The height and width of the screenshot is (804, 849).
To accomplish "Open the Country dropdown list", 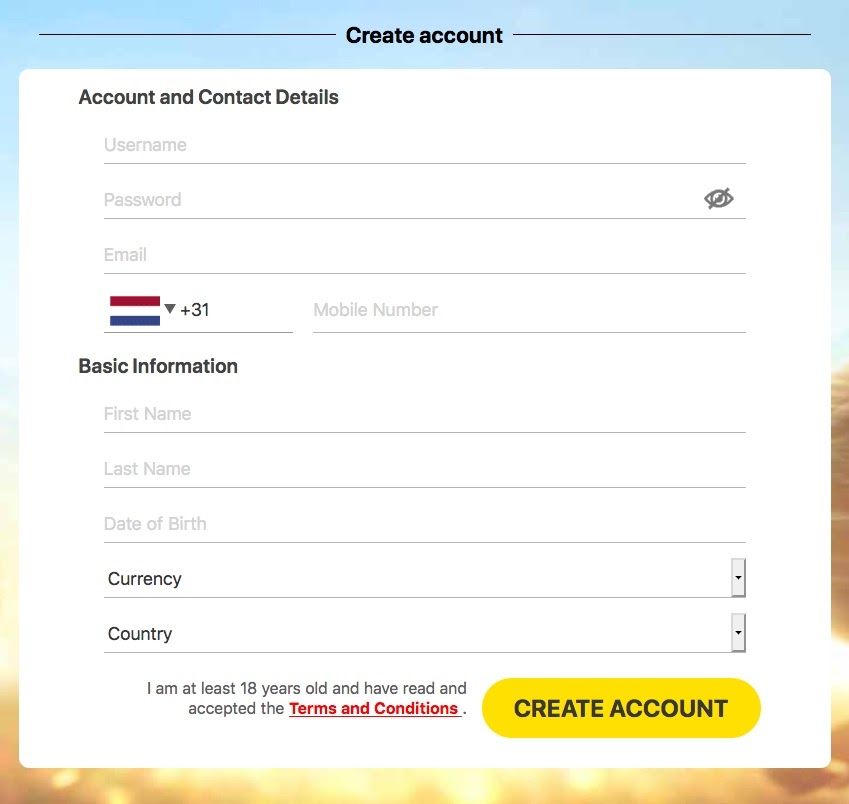I will pos(415,634).
